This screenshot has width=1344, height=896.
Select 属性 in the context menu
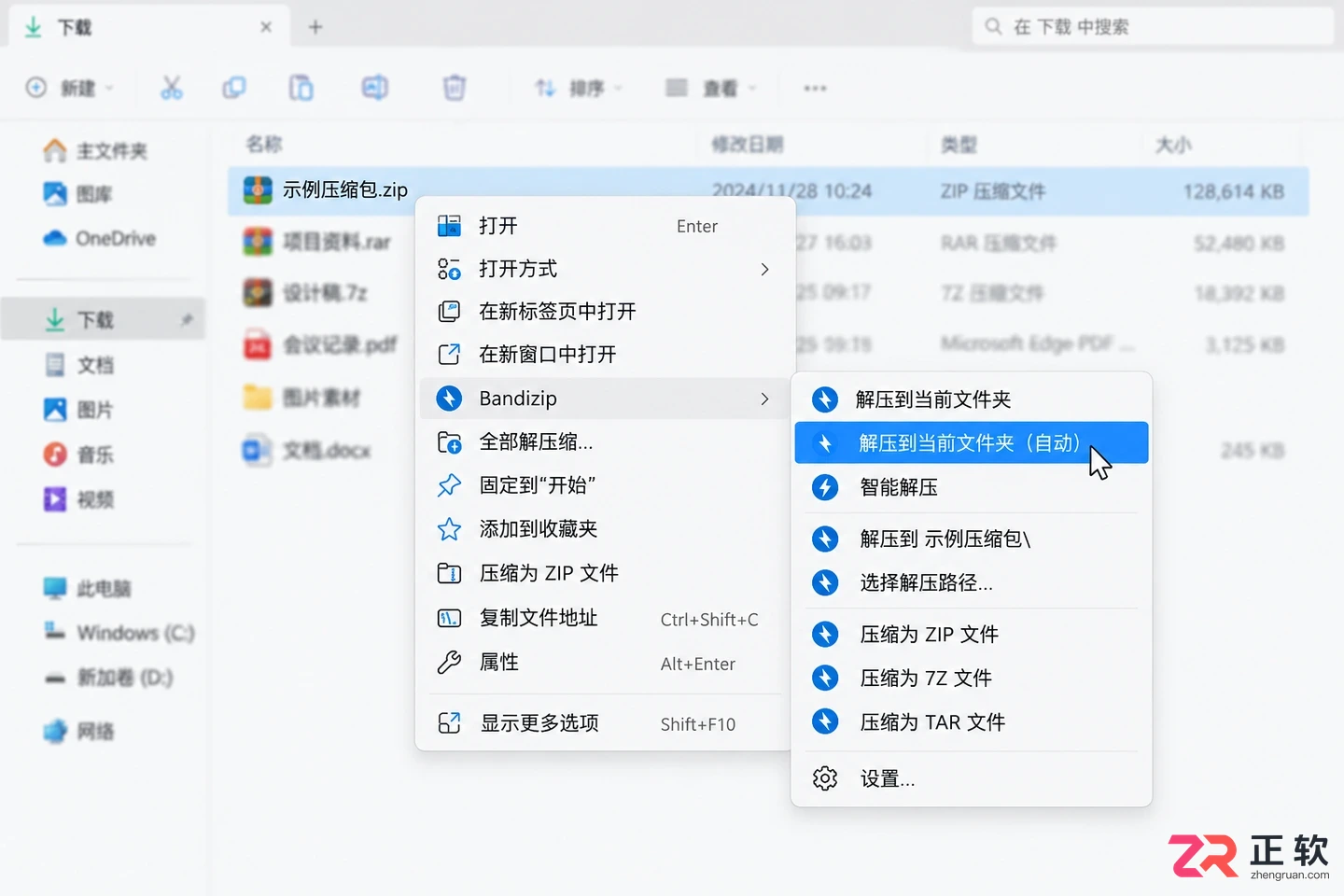coord(605,663)
